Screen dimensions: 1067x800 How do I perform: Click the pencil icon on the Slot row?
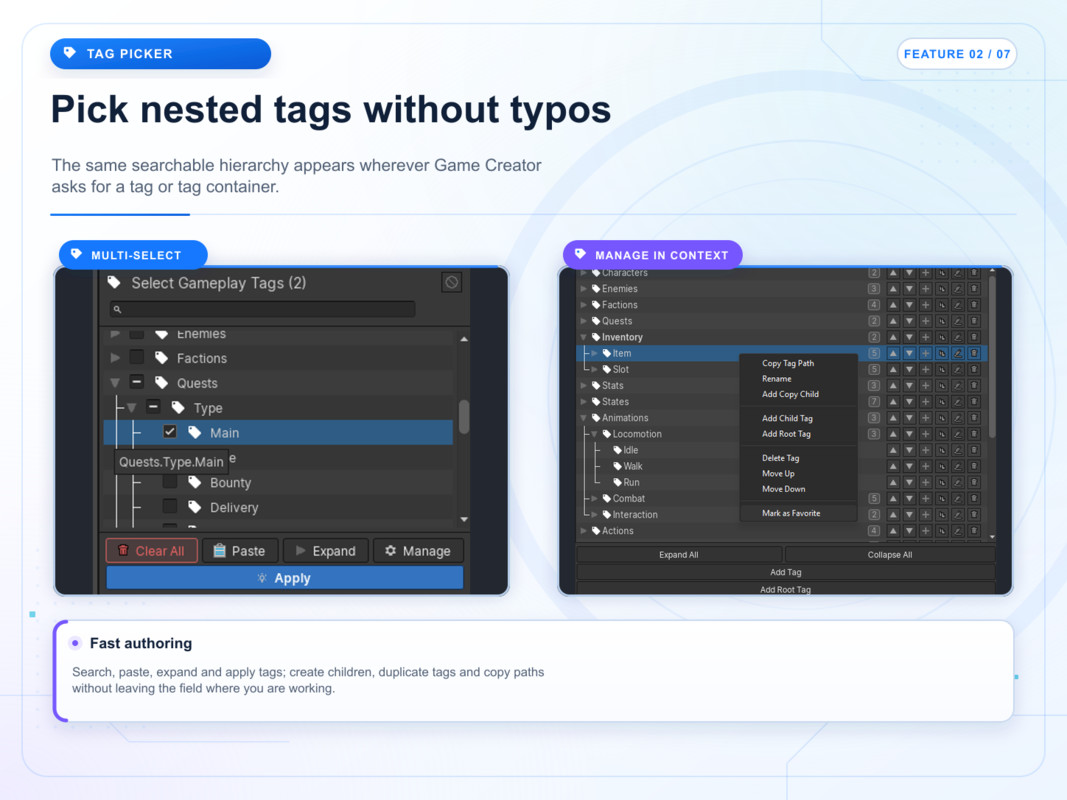click(x=957, y=369)
